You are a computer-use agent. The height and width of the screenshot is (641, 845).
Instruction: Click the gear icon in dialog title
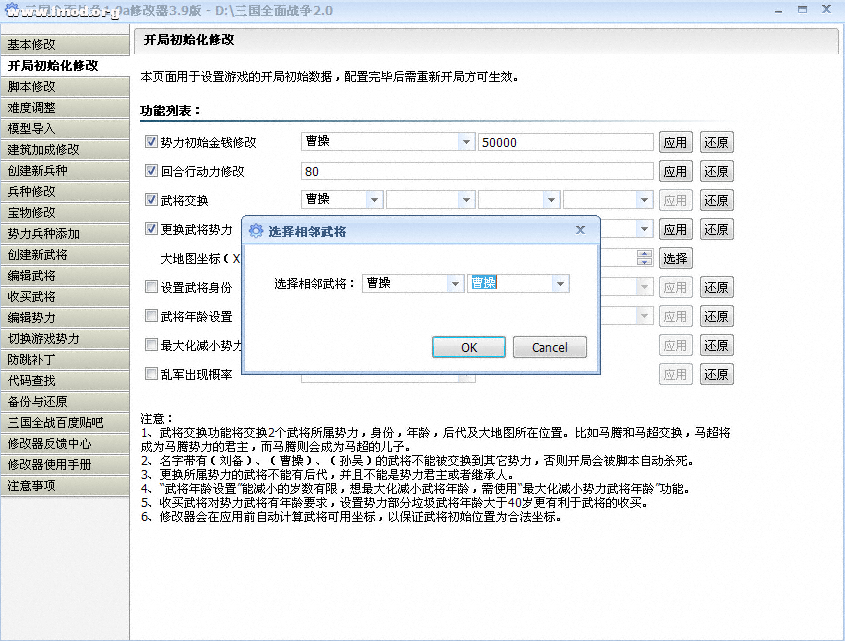pos(256,231)
